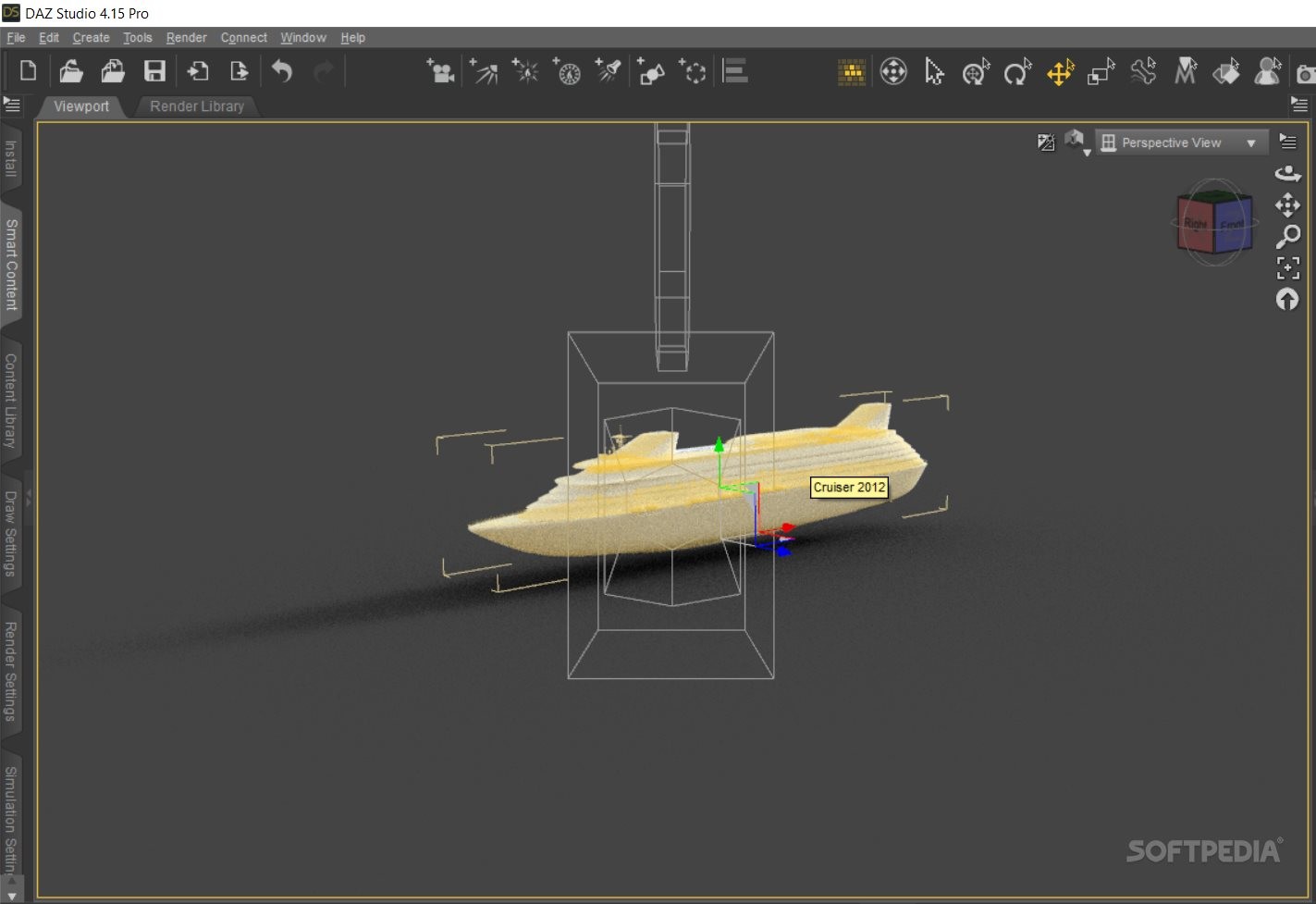Create a new primitive shape
This screenshot has height=904, width=1316.
pos(651,71)
